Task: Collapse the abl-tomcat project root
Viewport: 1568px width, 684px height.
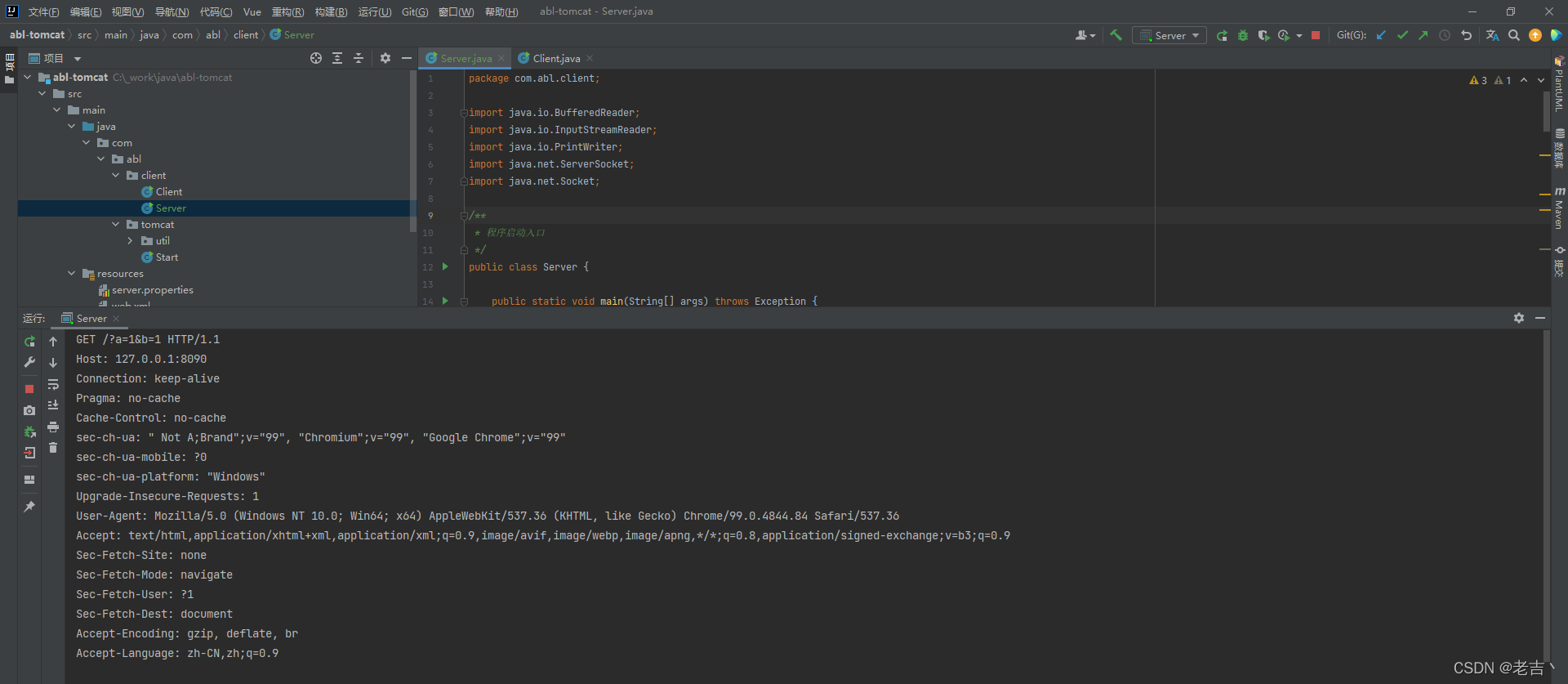Action: coord(28,78)
